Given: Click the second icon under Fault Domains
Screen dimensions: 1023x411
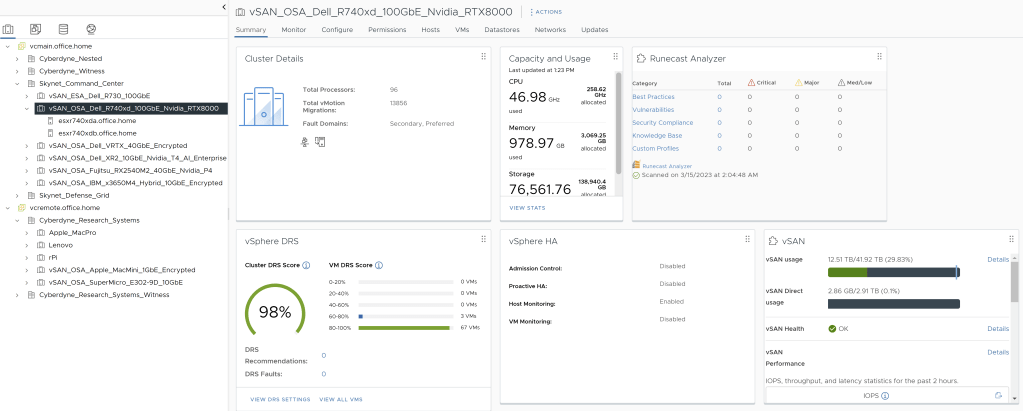Looking at the screenshot, I should click(x=320, y=142).
